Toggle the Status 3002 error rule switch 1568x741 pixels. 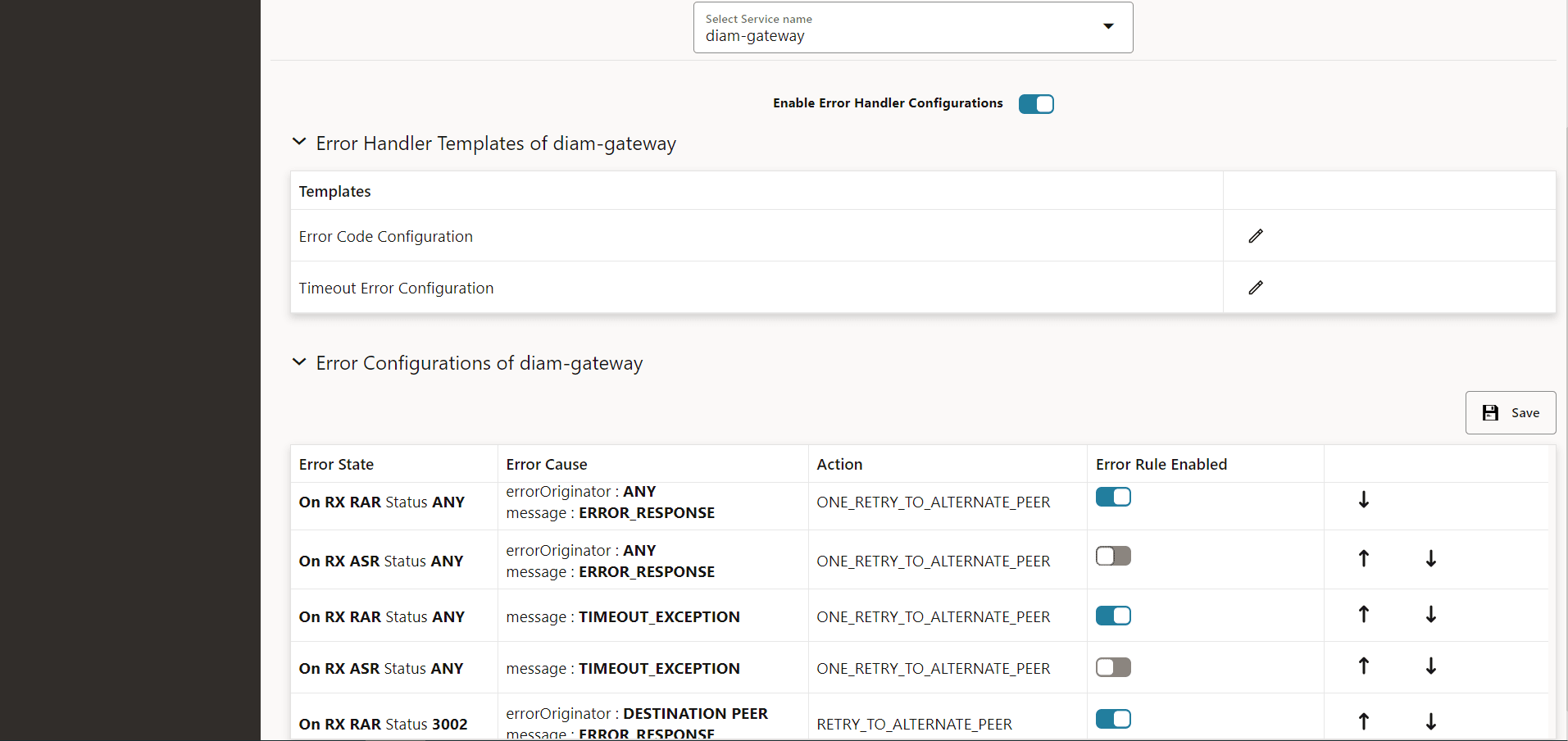coord(1113,718)
